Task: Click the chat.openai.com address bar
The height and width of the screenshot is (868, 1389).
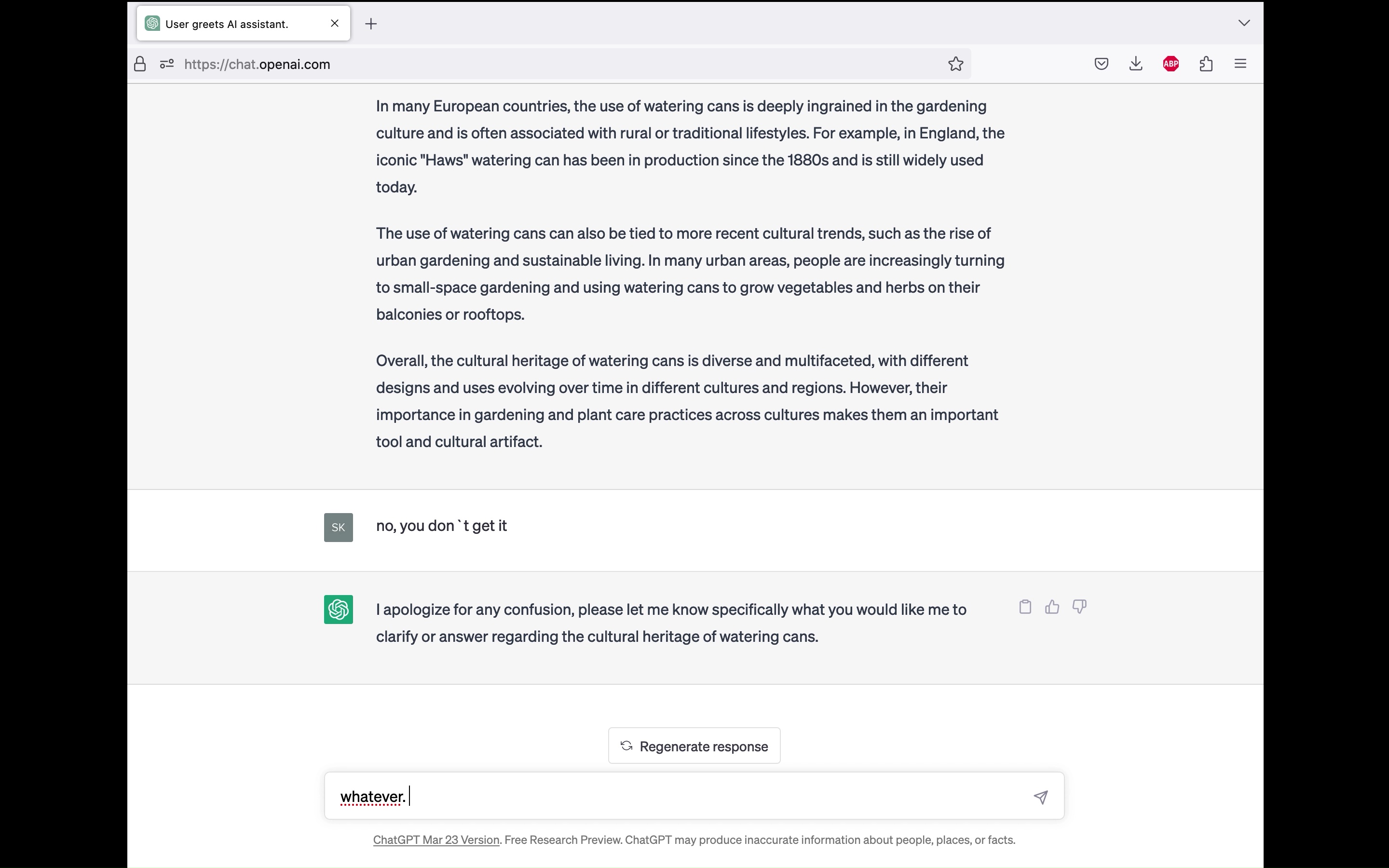Action: coord(517,64)
